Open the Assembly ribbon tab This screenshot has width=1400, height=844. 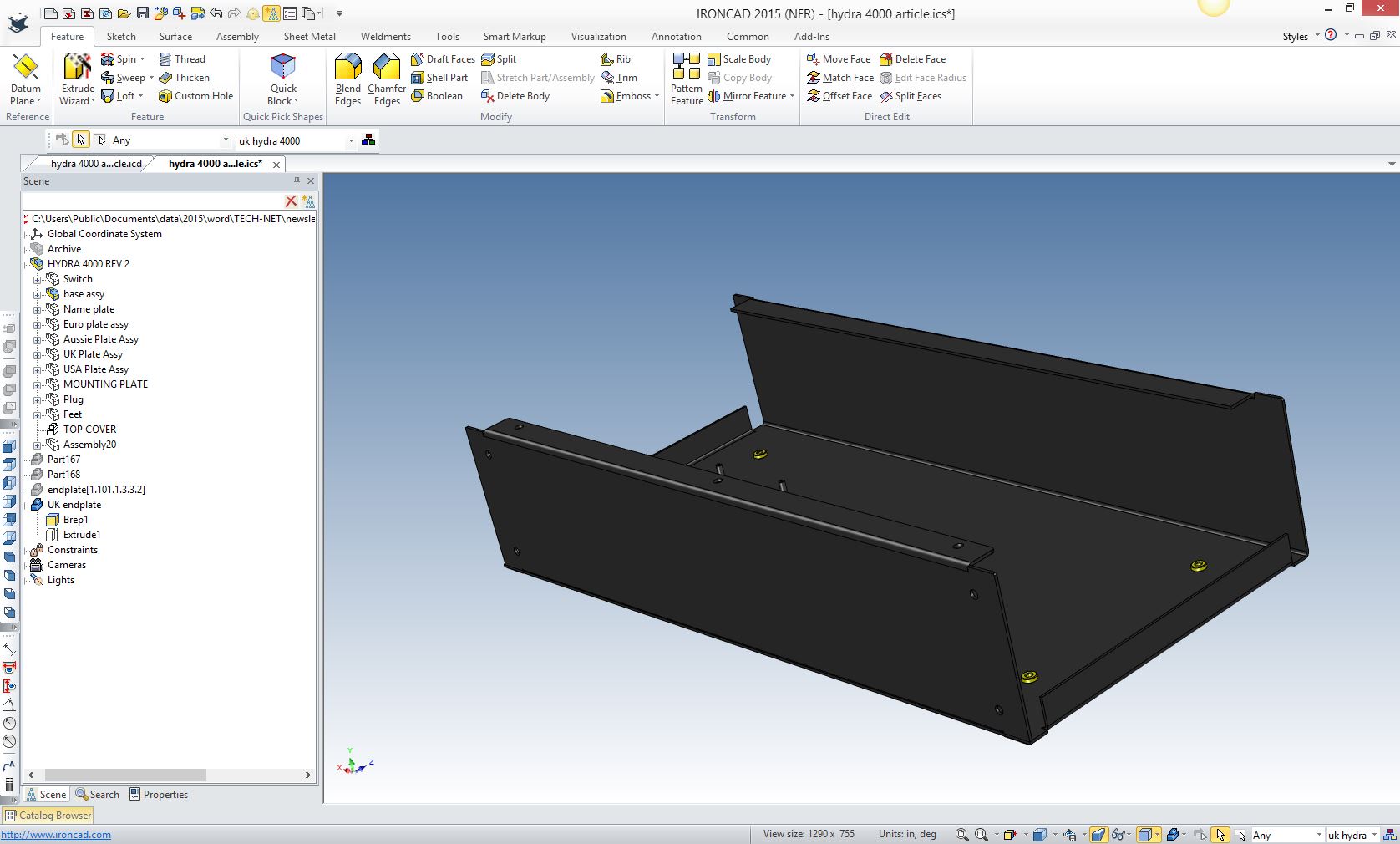(237, 37)
